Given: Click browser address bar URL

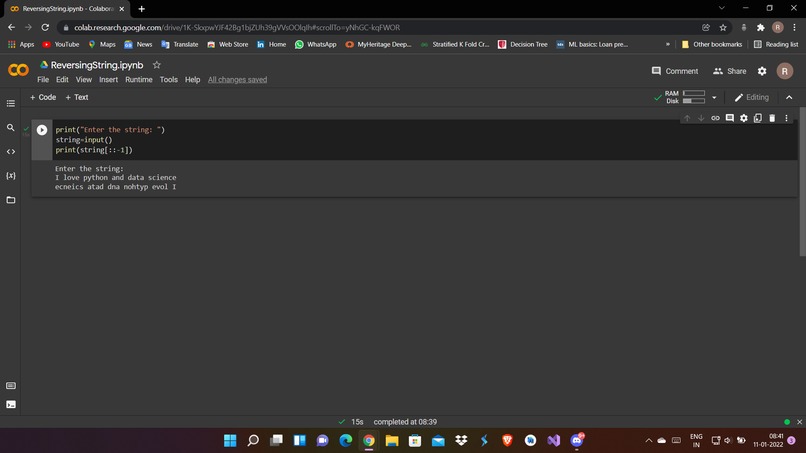Looking at the screenshot, I should coord(237,27).
